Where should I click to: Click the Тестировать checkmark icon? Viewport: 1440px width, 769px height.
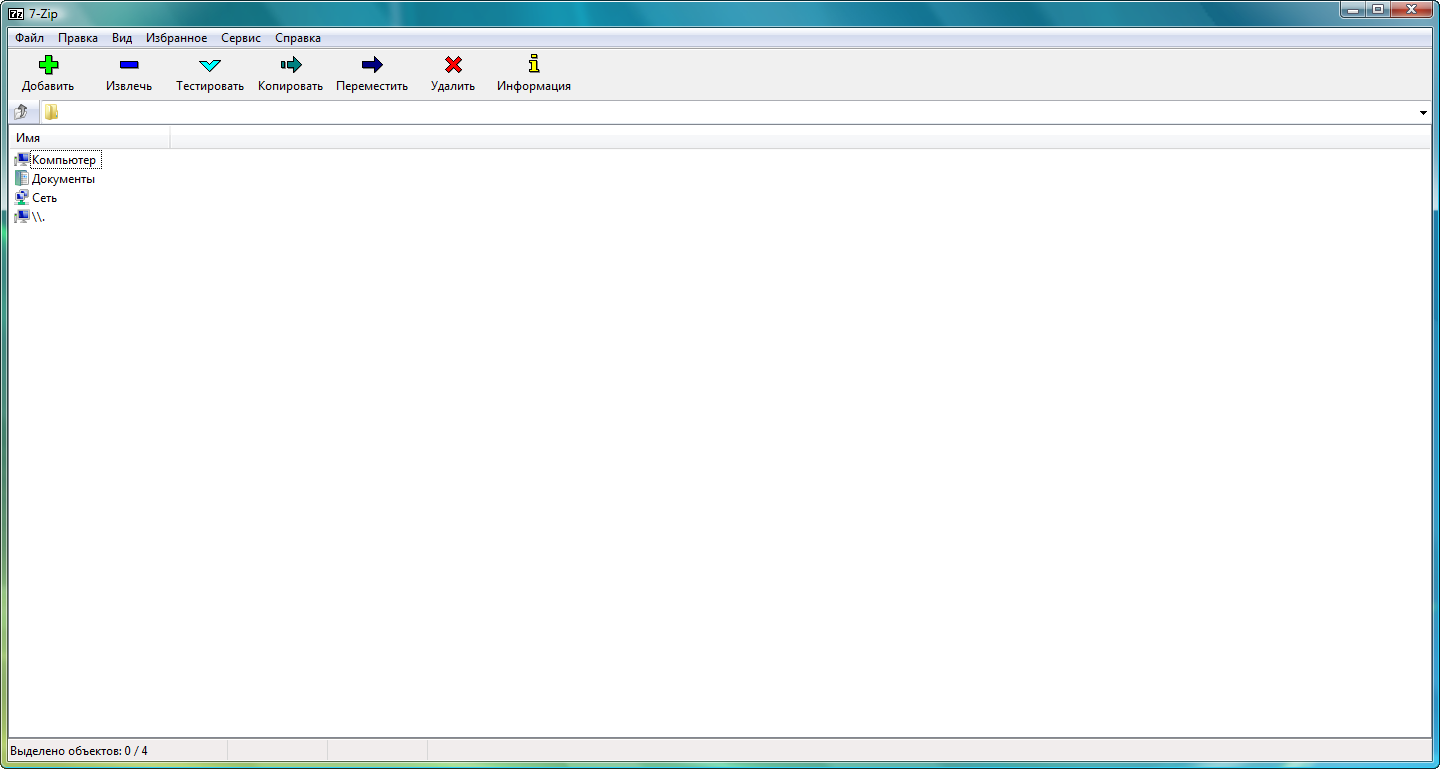coord(210,65)
